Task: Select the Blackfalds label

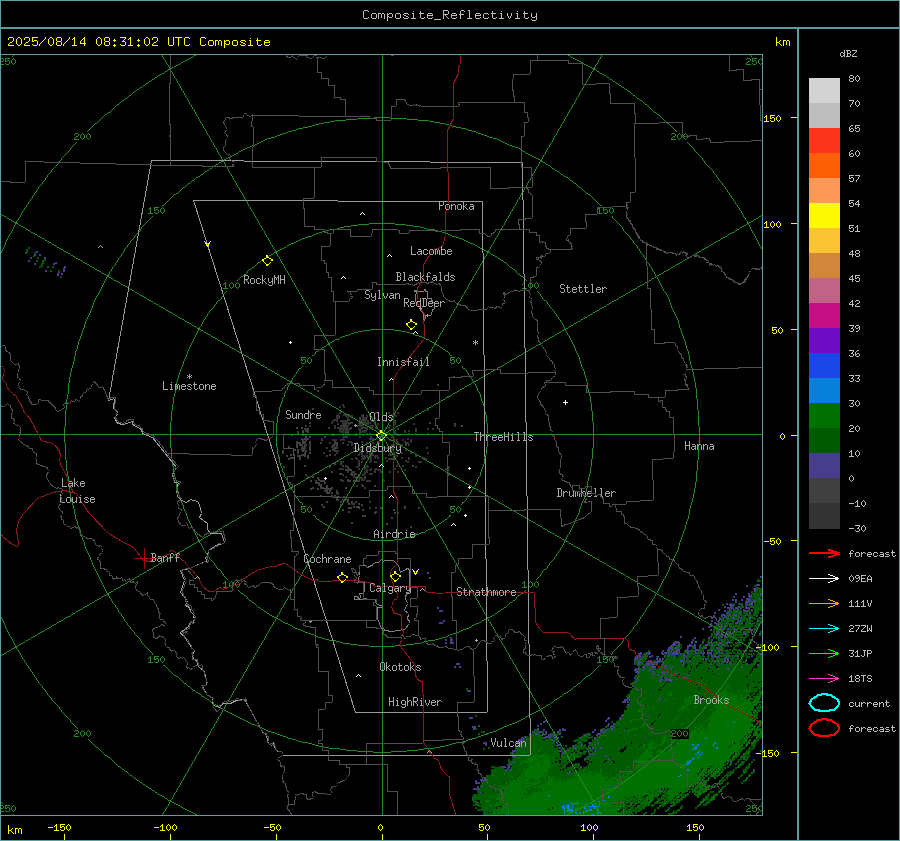Action: [425, 277]
